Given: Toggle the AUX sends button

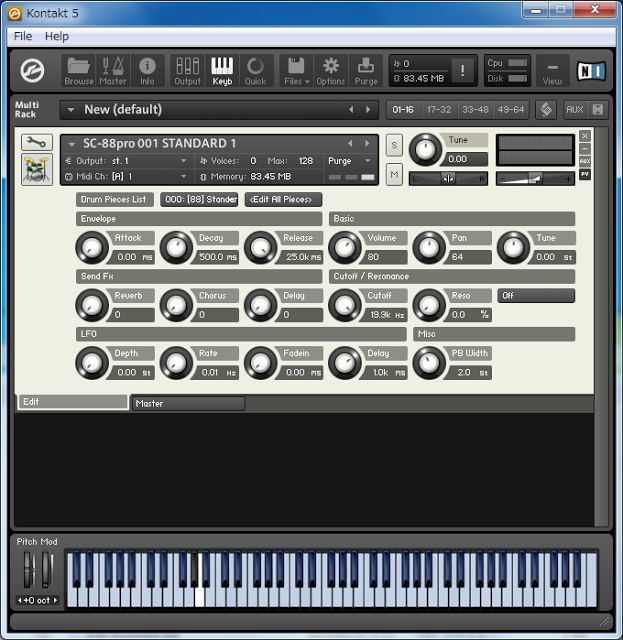Looking at the screenshot, I should [x=574, y=110].
